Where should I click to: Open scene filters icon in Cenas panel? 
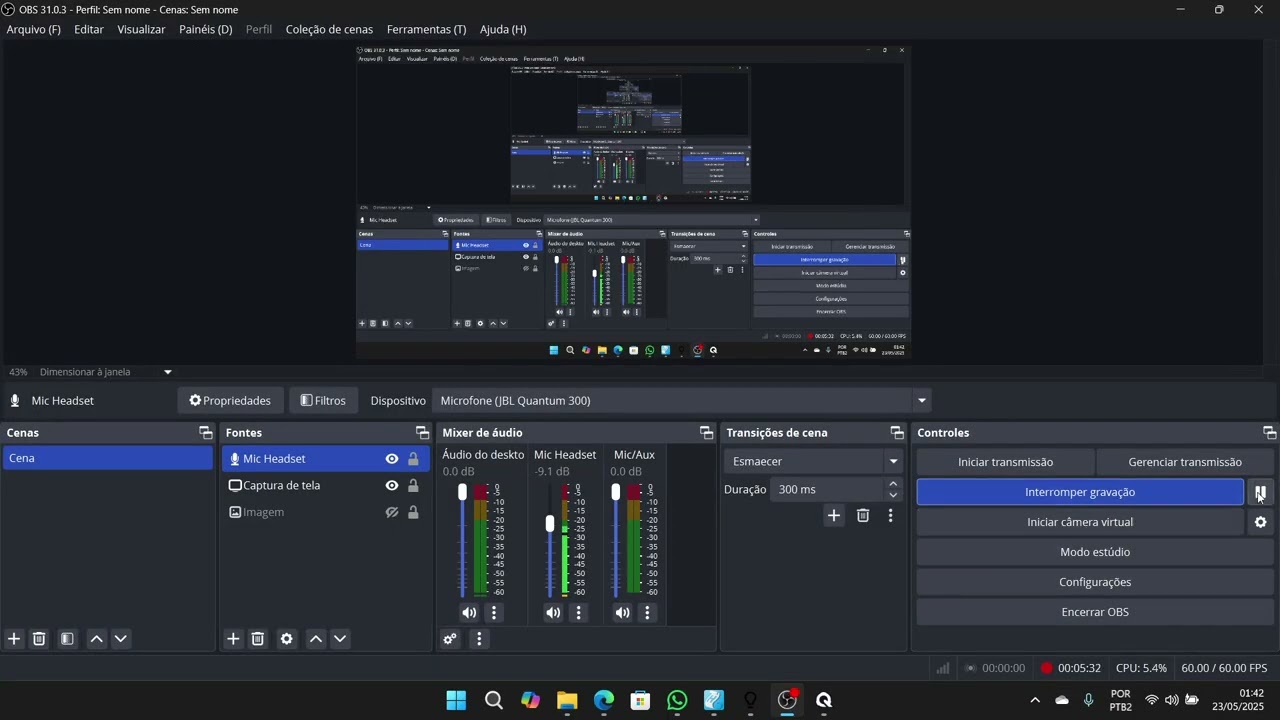(x=67, y=639)
